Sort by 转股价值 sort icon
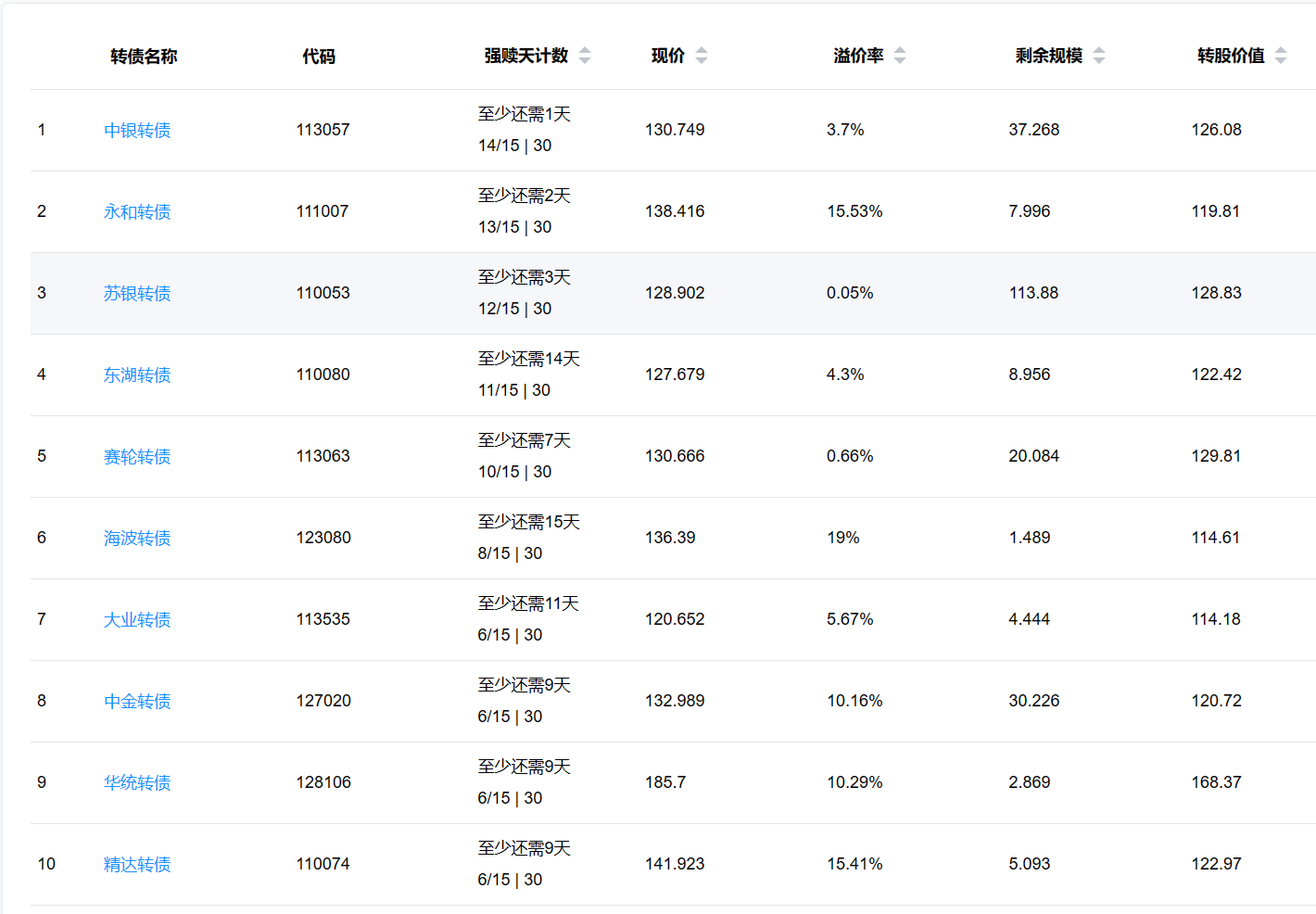This screenshot has height=914, width=1316. pyautogui.click(x=1281, y=56)
